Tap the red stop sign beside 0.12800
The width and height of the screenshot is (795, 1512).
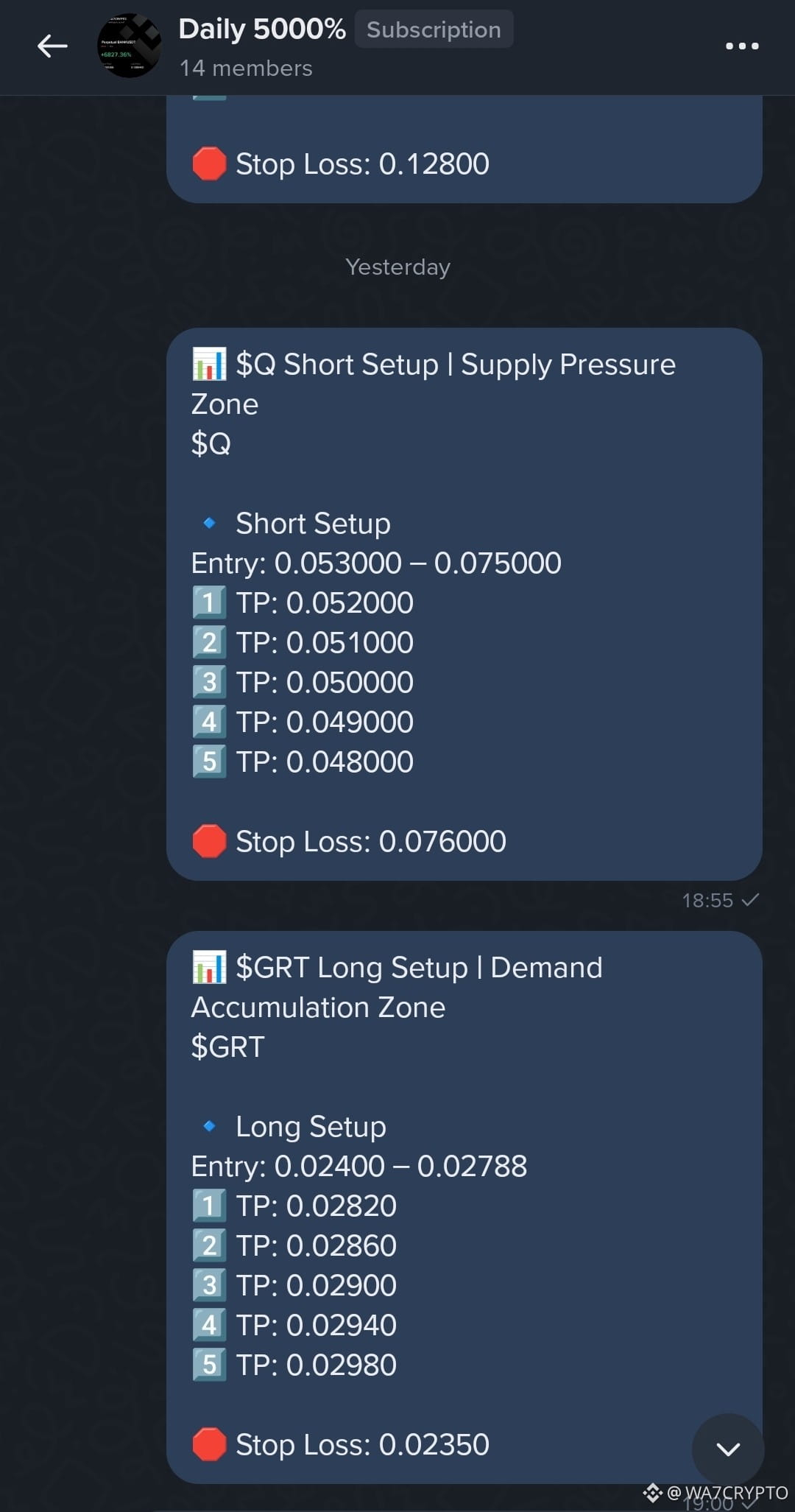click(x=209, y=163)
